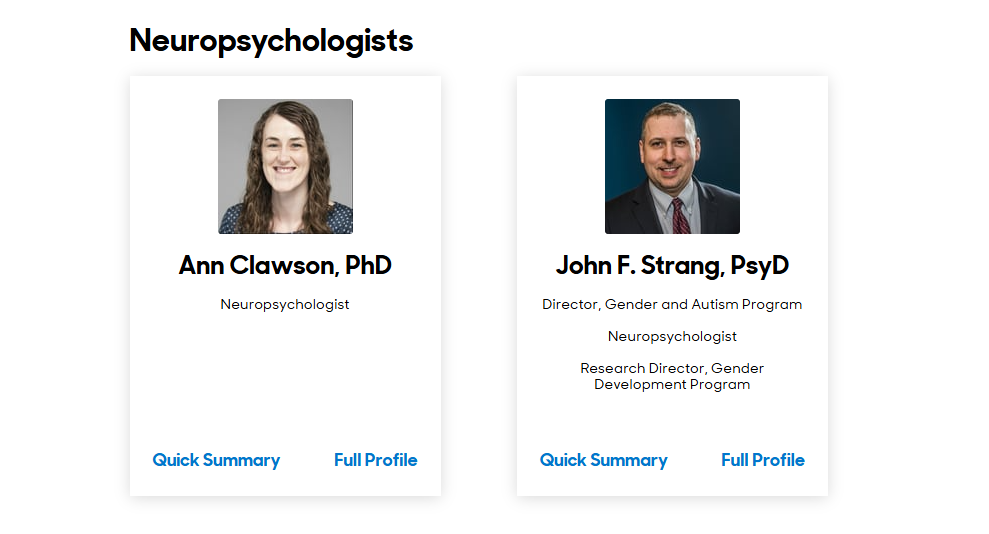Click Neuropsychologist title in Strang's card
The width and height of the screenshot is (989, 534).
tap(672, 336)
